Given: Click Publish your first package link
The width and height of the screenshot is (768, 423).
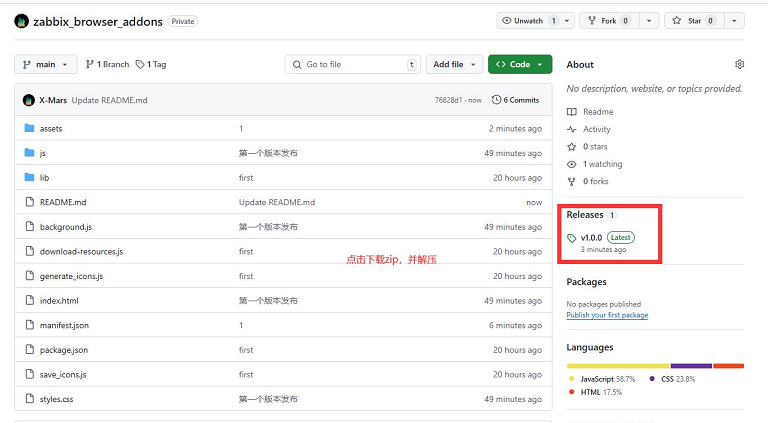Looking at the screenshot, I should pos(607,315).
